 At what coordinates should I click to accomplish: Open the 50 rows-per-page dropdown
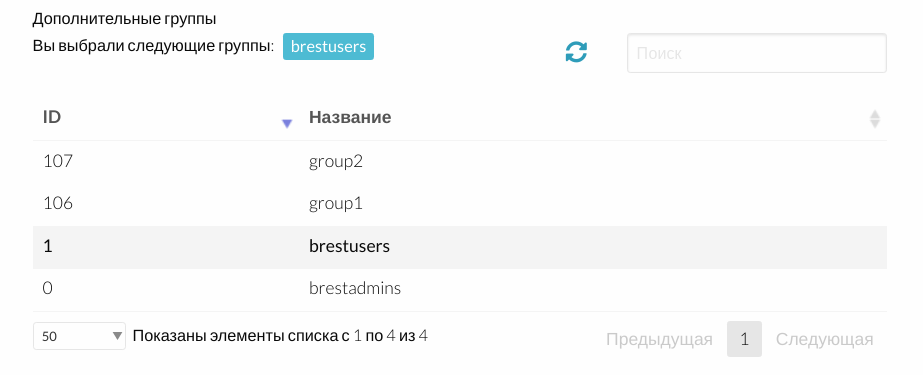79,336
